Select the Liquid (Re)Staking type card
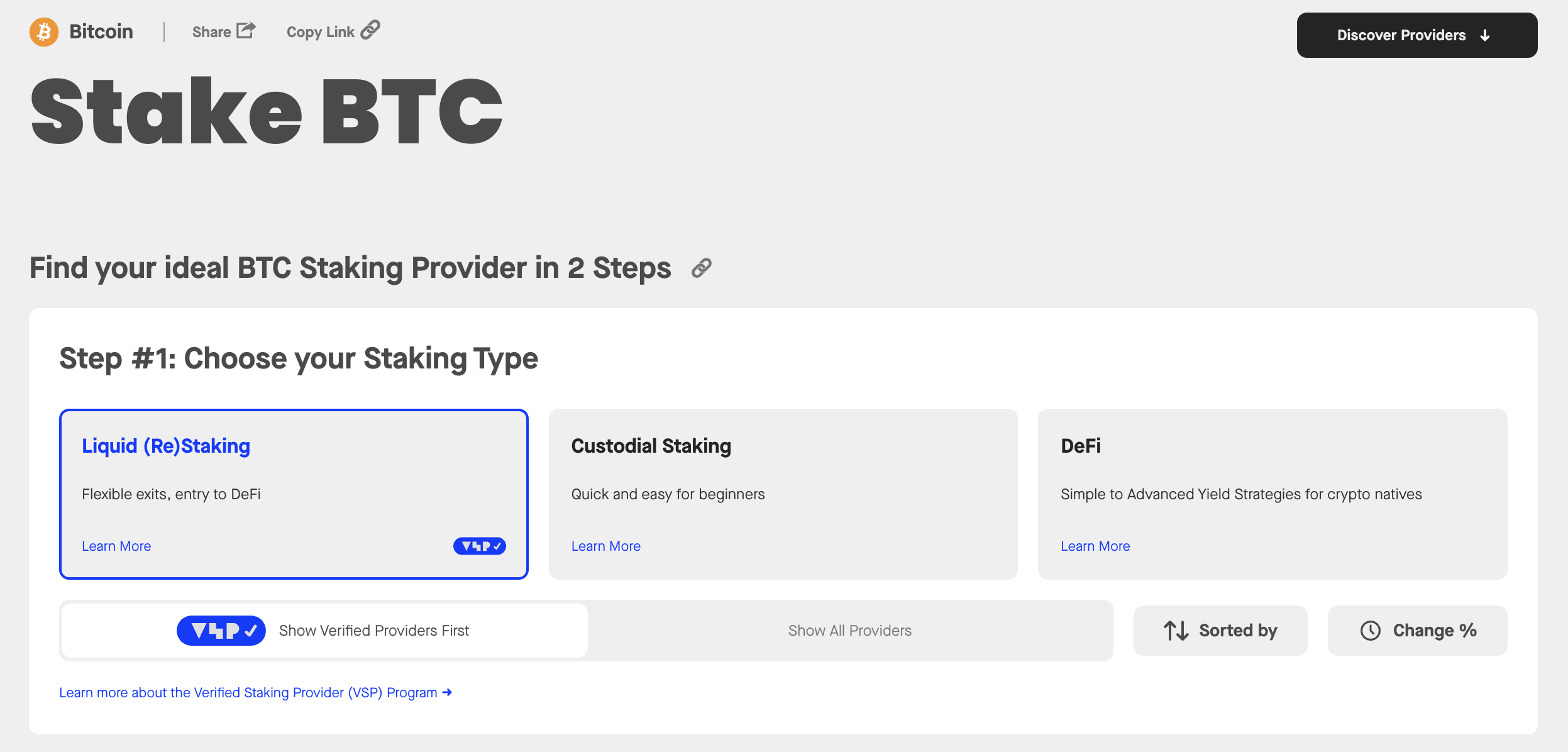The width and height of the screenshot is (1568, 752). pos(294,494)
